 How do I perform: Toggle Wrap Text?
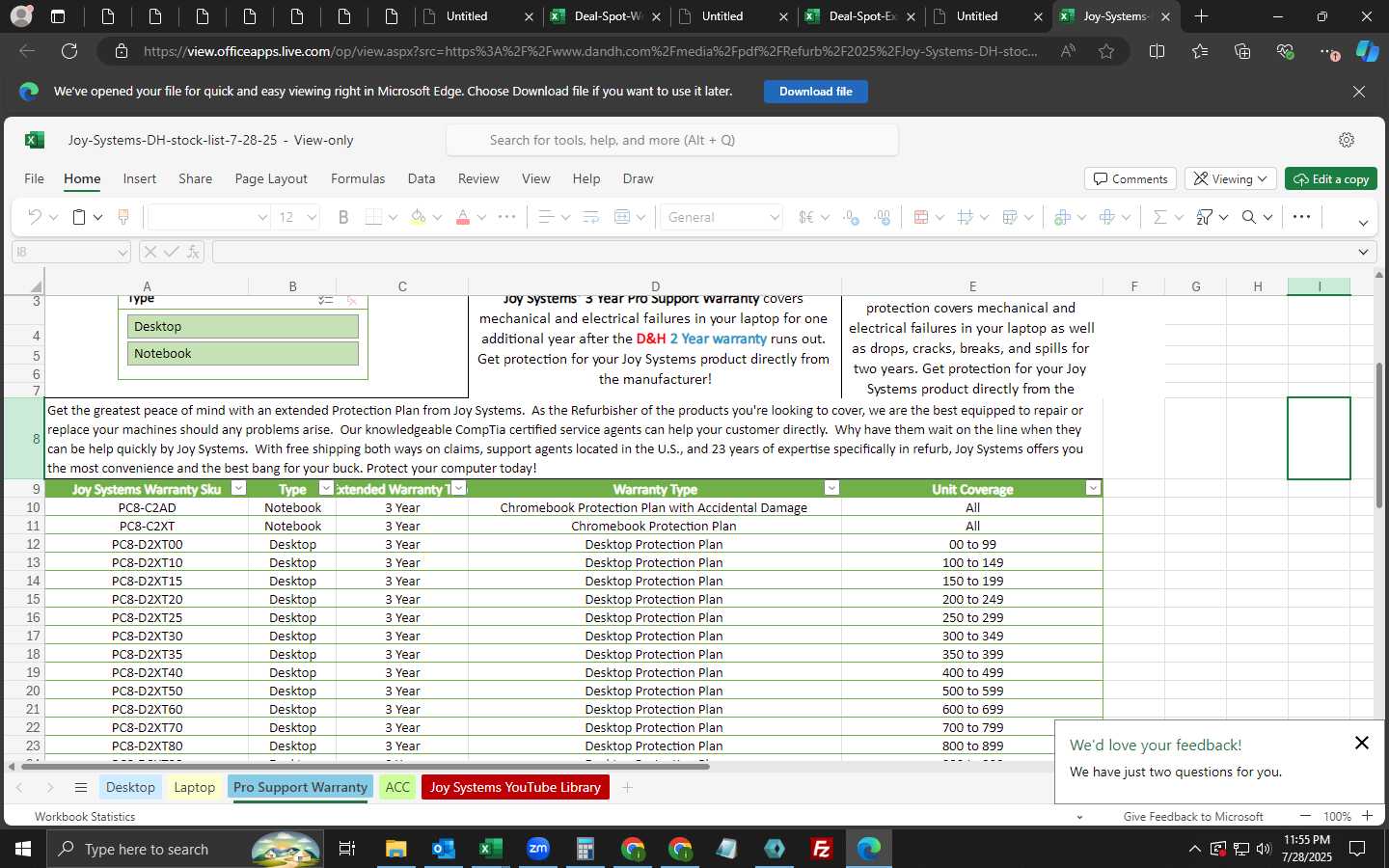(591, 217)
